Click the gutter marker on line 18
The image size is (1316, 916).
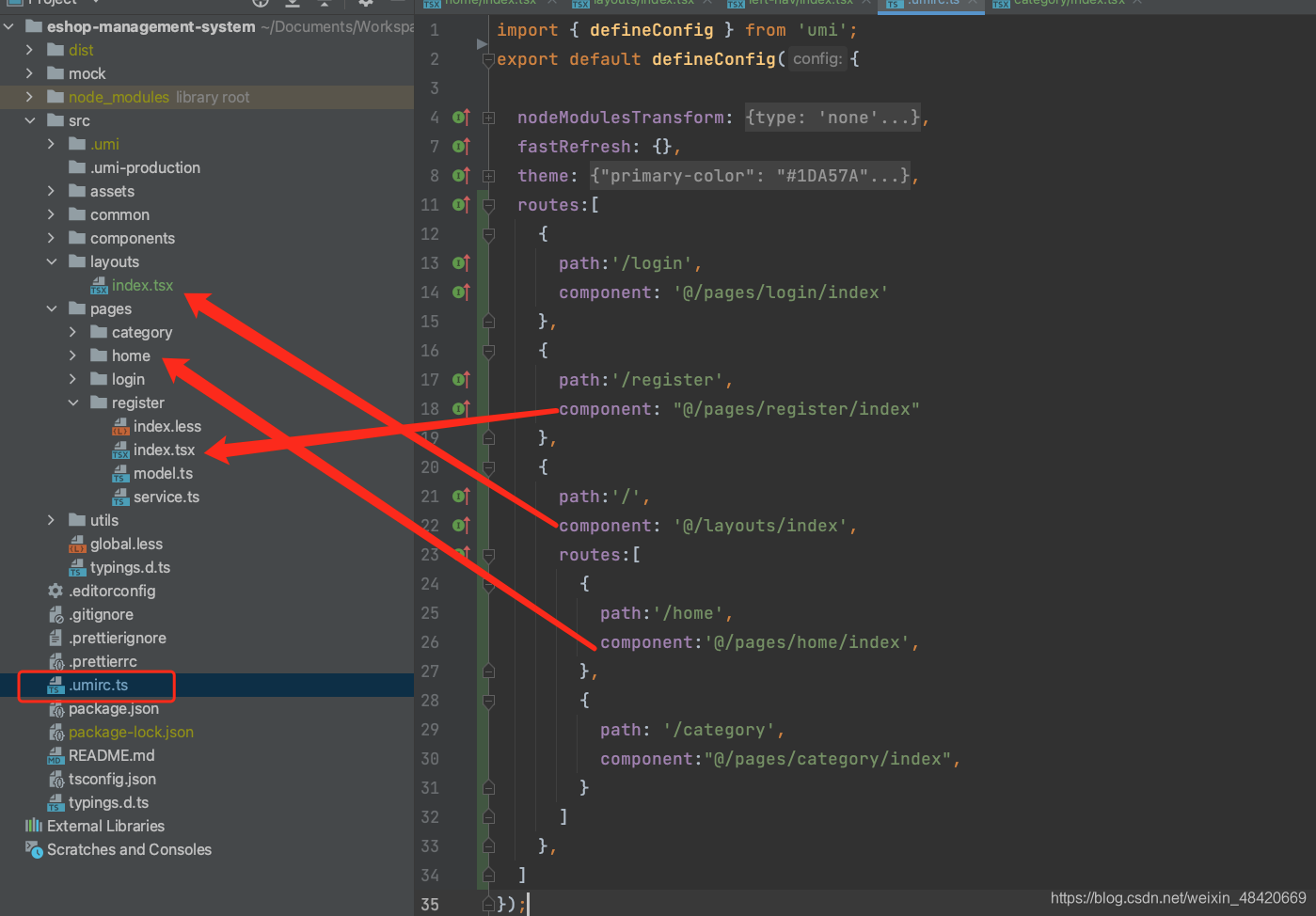[461, 409]
